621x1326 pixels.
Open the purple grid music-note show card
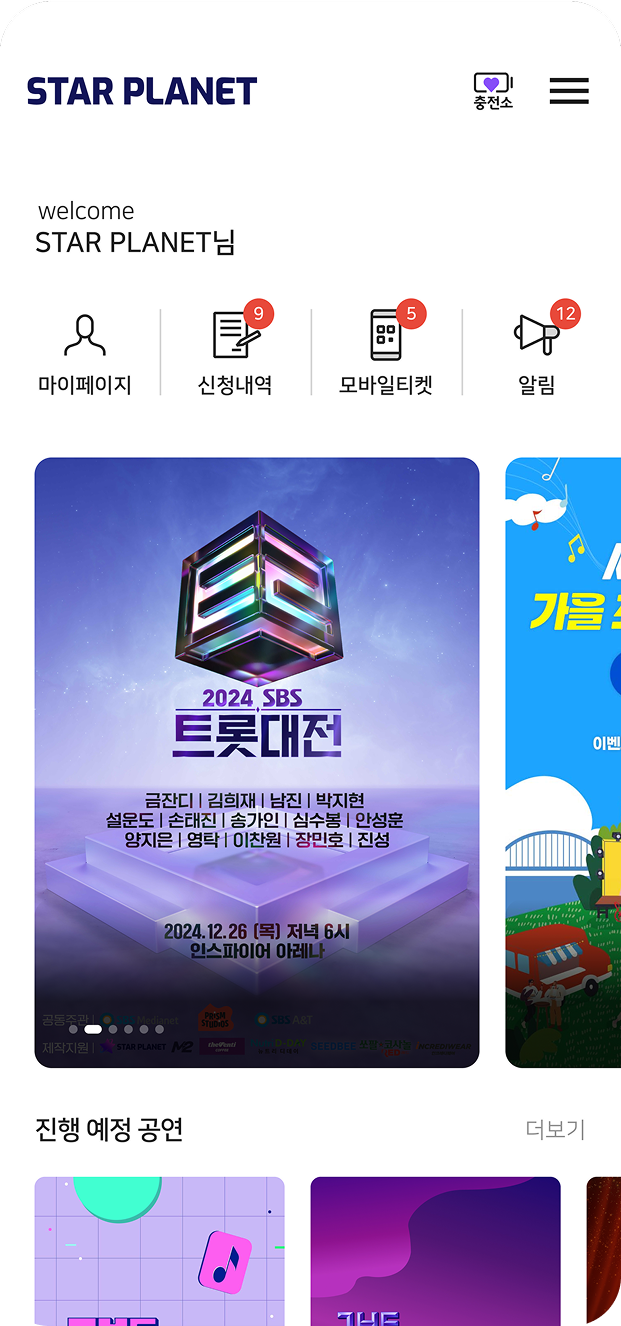pos(160,1251)
